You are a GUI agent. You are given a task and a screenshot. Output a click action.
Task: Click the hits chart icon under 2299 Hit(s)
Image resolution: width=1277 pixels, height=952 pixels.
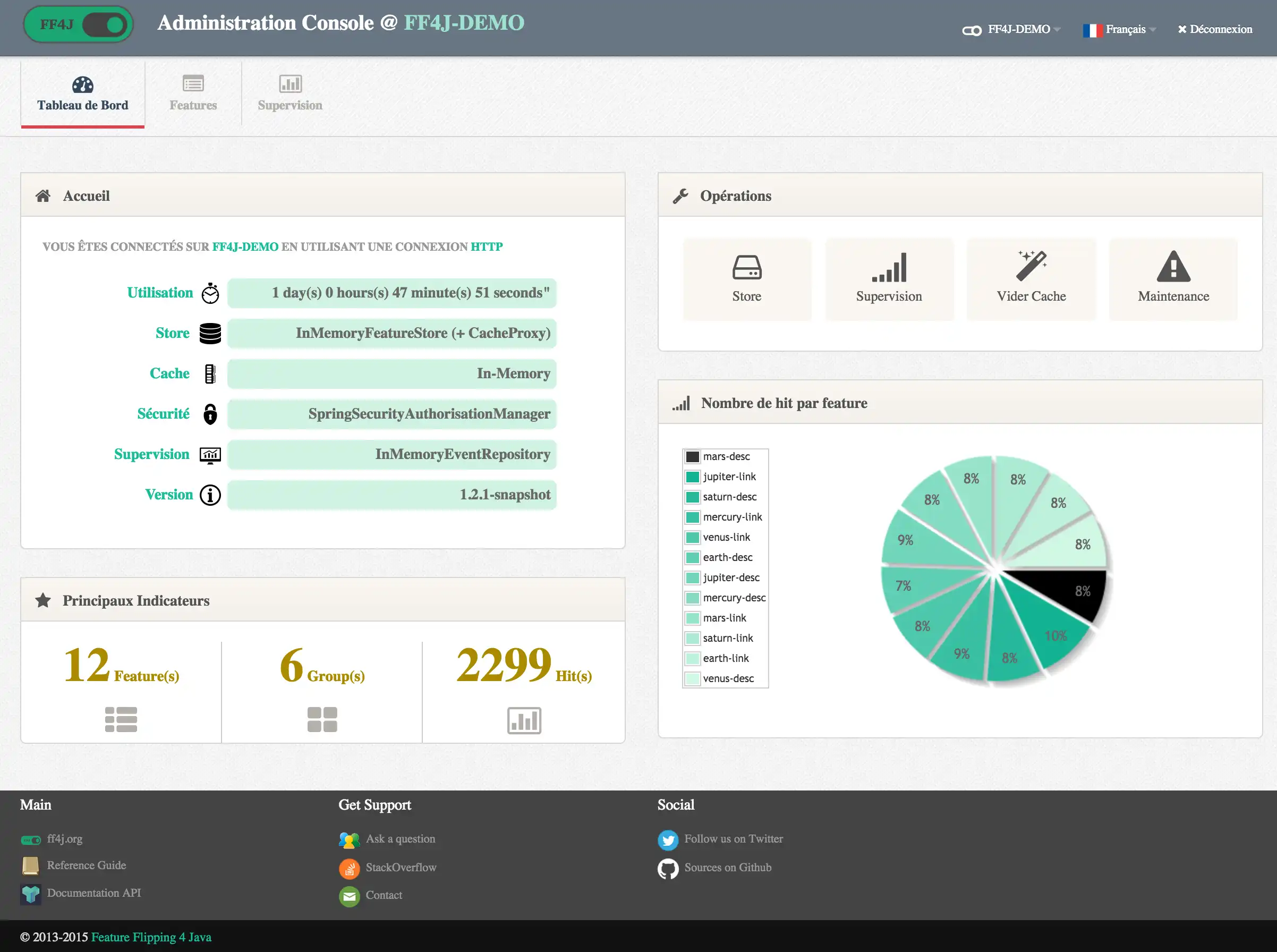523,720
